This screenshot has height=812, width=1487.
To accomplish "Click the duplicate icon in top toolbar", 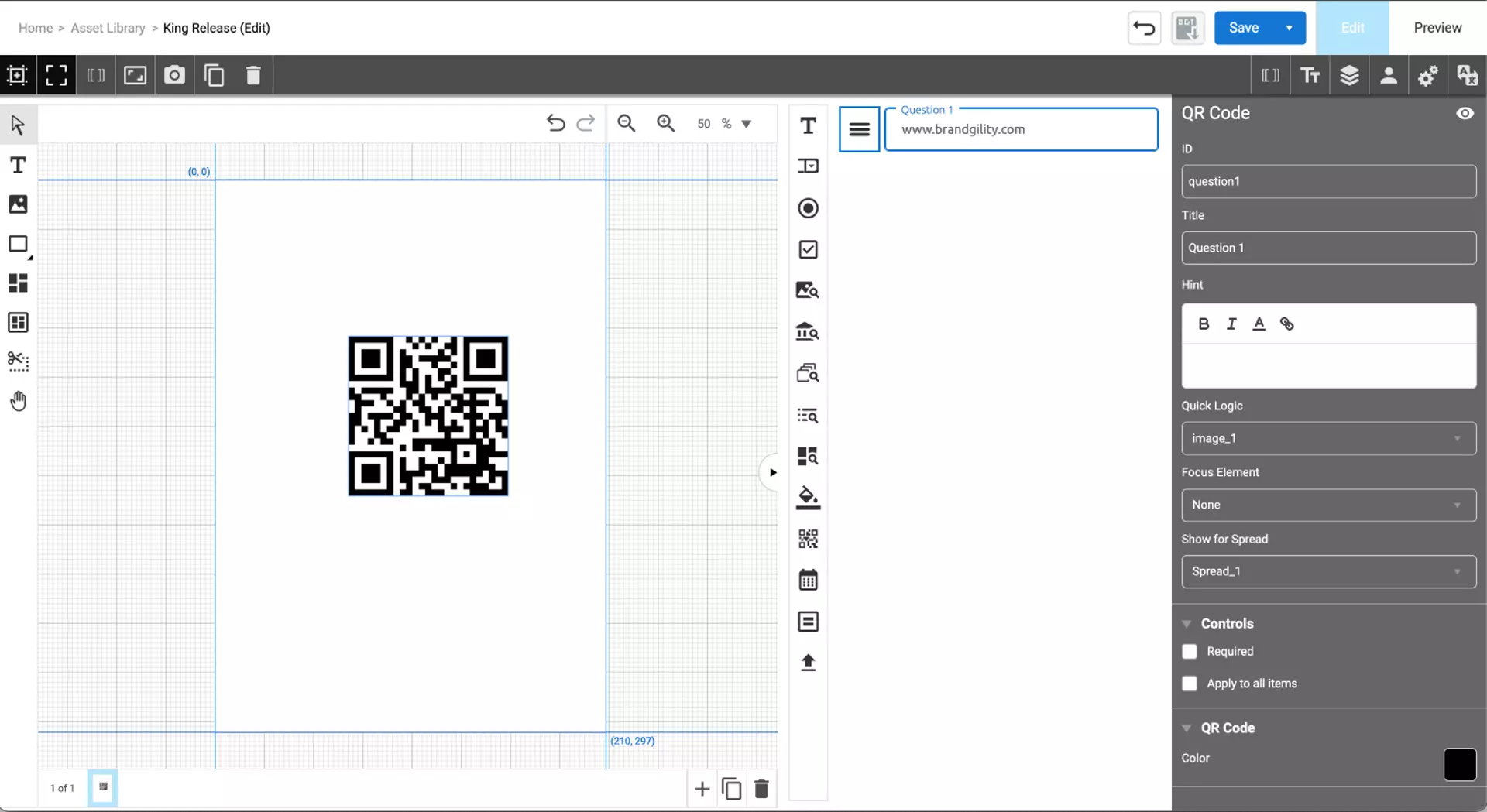I will click(214, 75).
